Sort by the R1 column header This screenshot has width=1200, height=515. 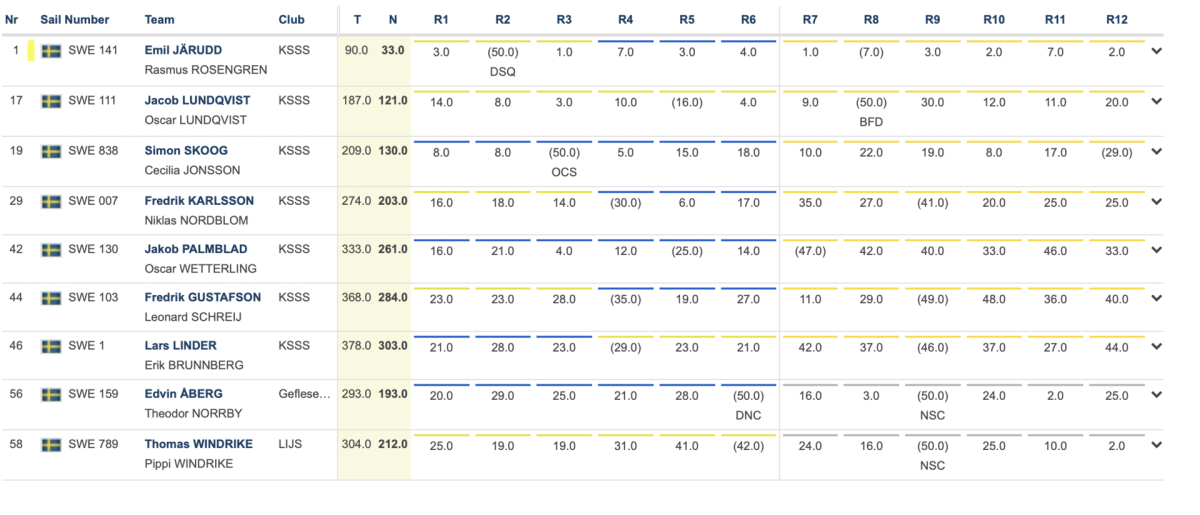coord(441,20)
